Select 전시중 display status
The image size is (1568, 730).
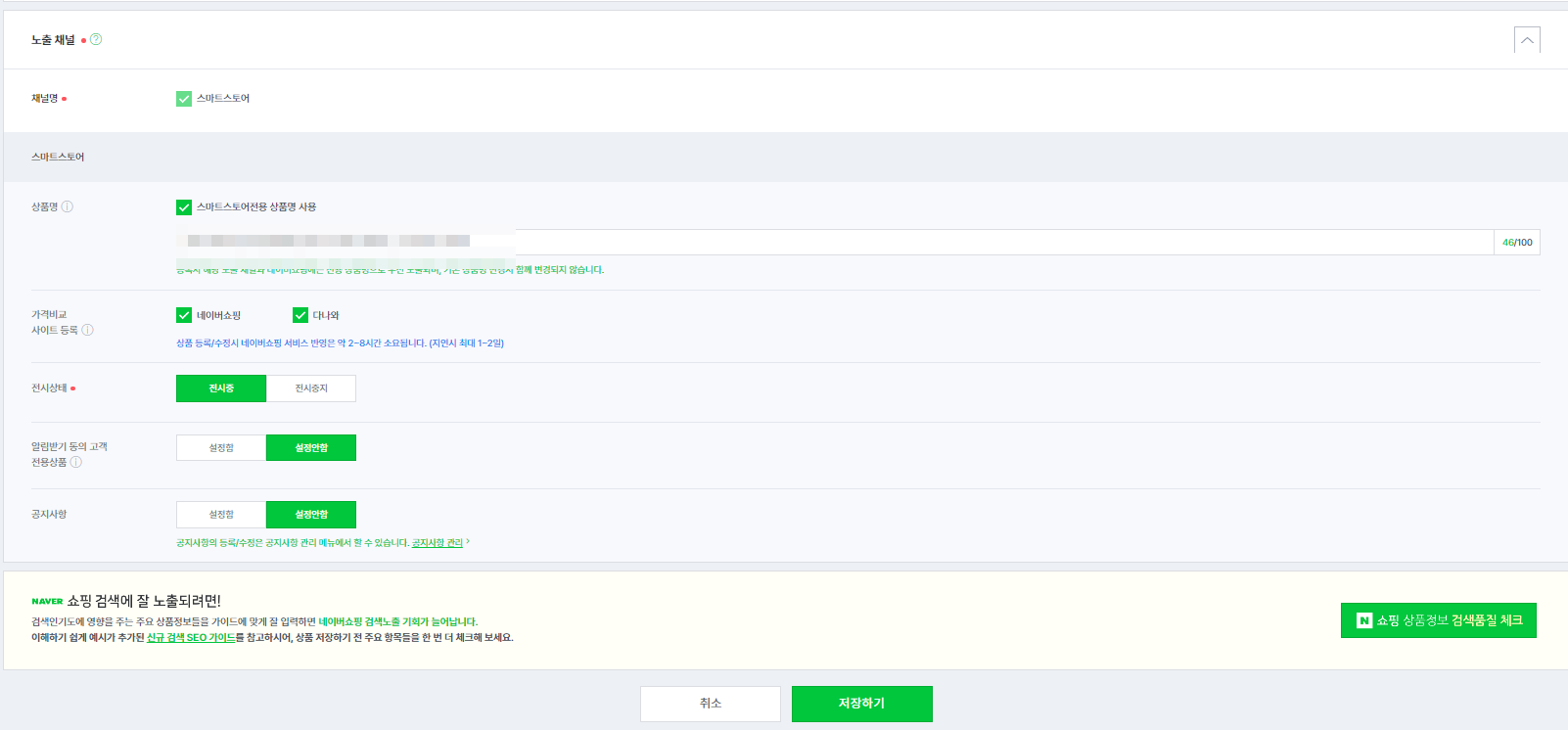tap(221, 388)
